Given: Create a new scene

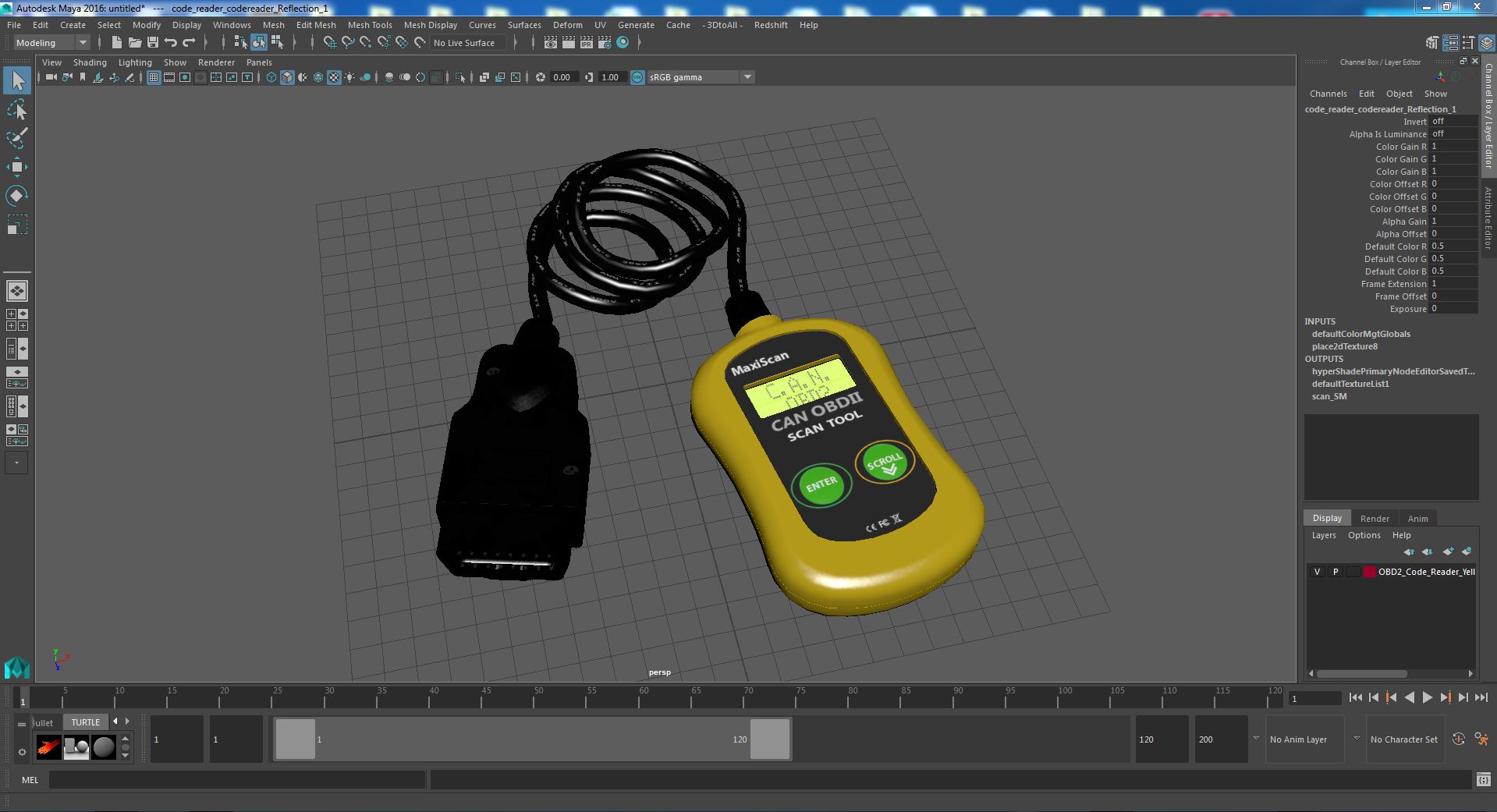Looking at the screenshot, I should [117, 43].
